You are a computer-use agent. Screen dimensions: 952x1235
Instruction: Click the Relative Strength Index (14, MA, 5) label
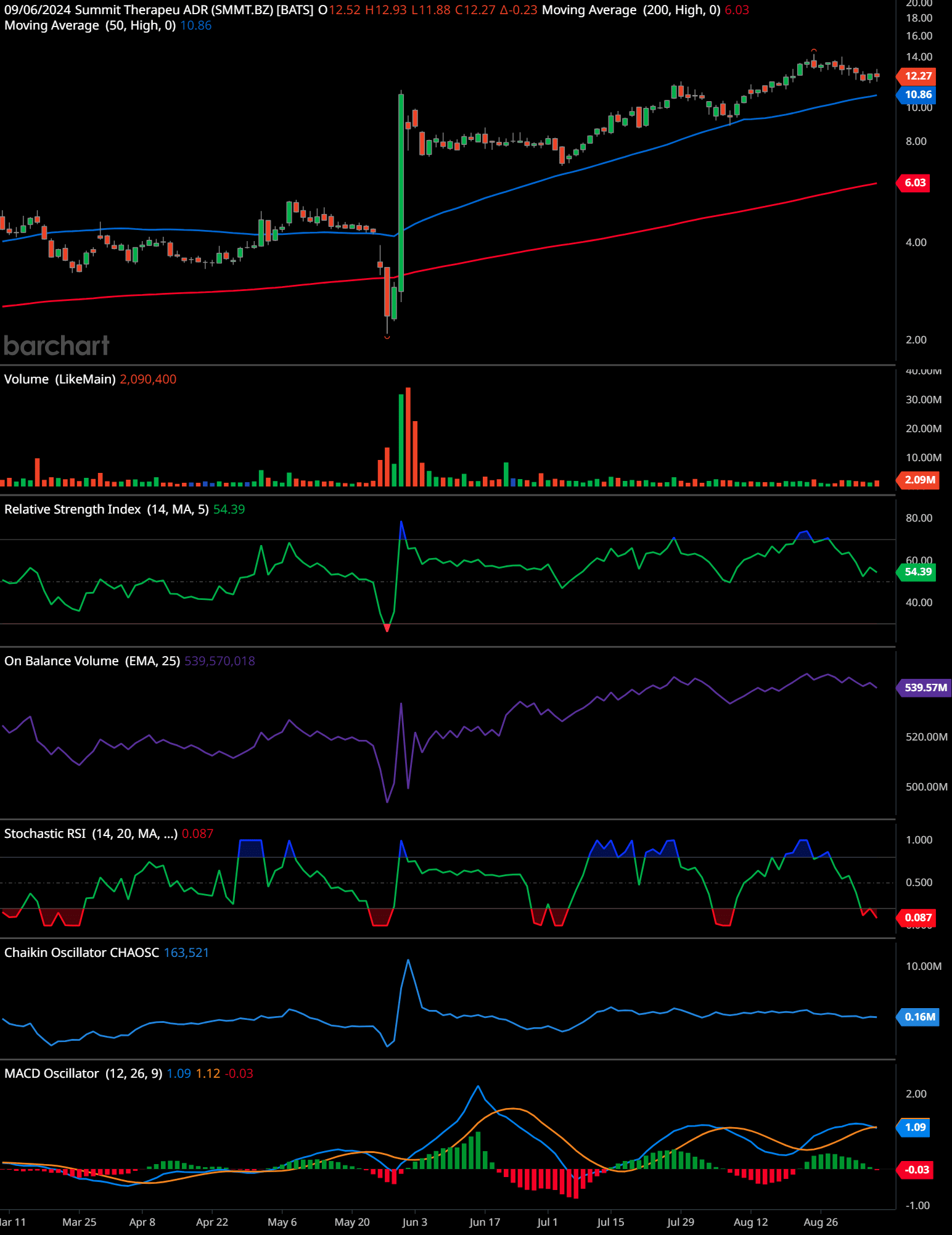(x=106, y=509)
